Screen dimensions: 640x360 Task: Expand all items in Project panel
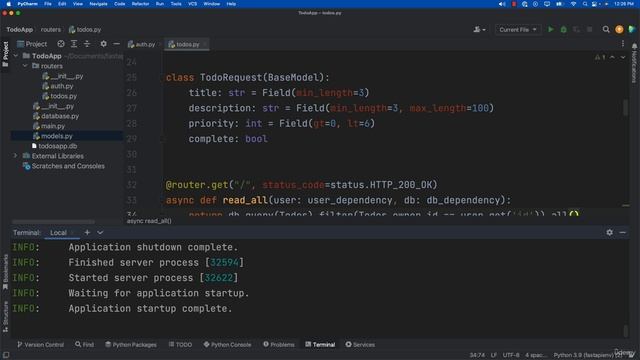[74, 44]
